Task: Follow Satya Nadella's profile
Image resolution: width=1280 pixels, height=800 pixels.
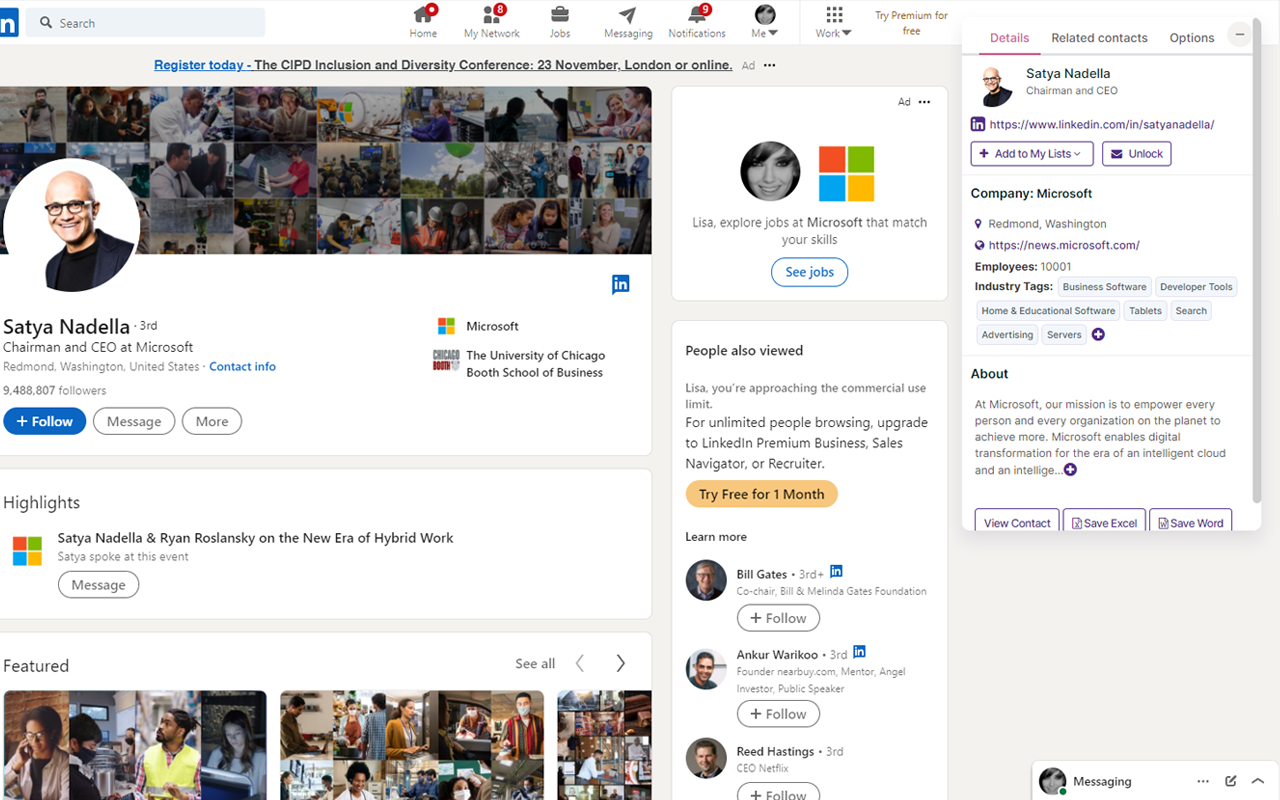Action: tap(44, 421)
